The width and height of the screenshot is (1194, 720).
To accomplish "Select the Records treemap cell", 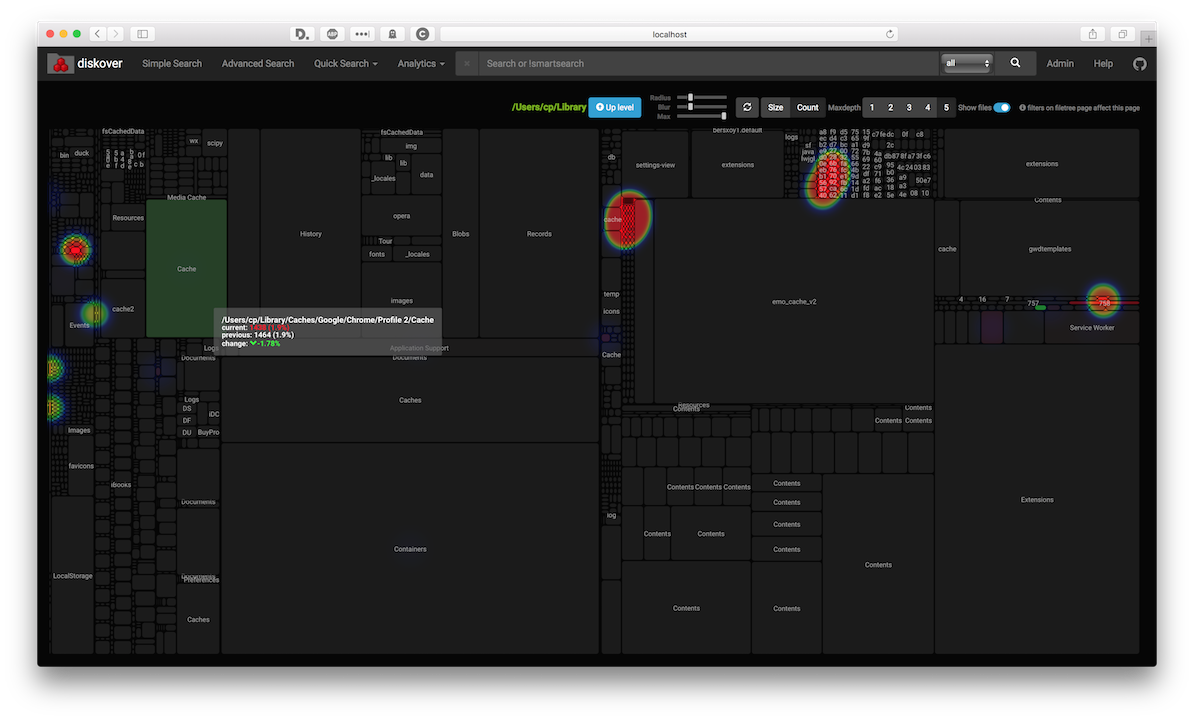I will point(539,234).
